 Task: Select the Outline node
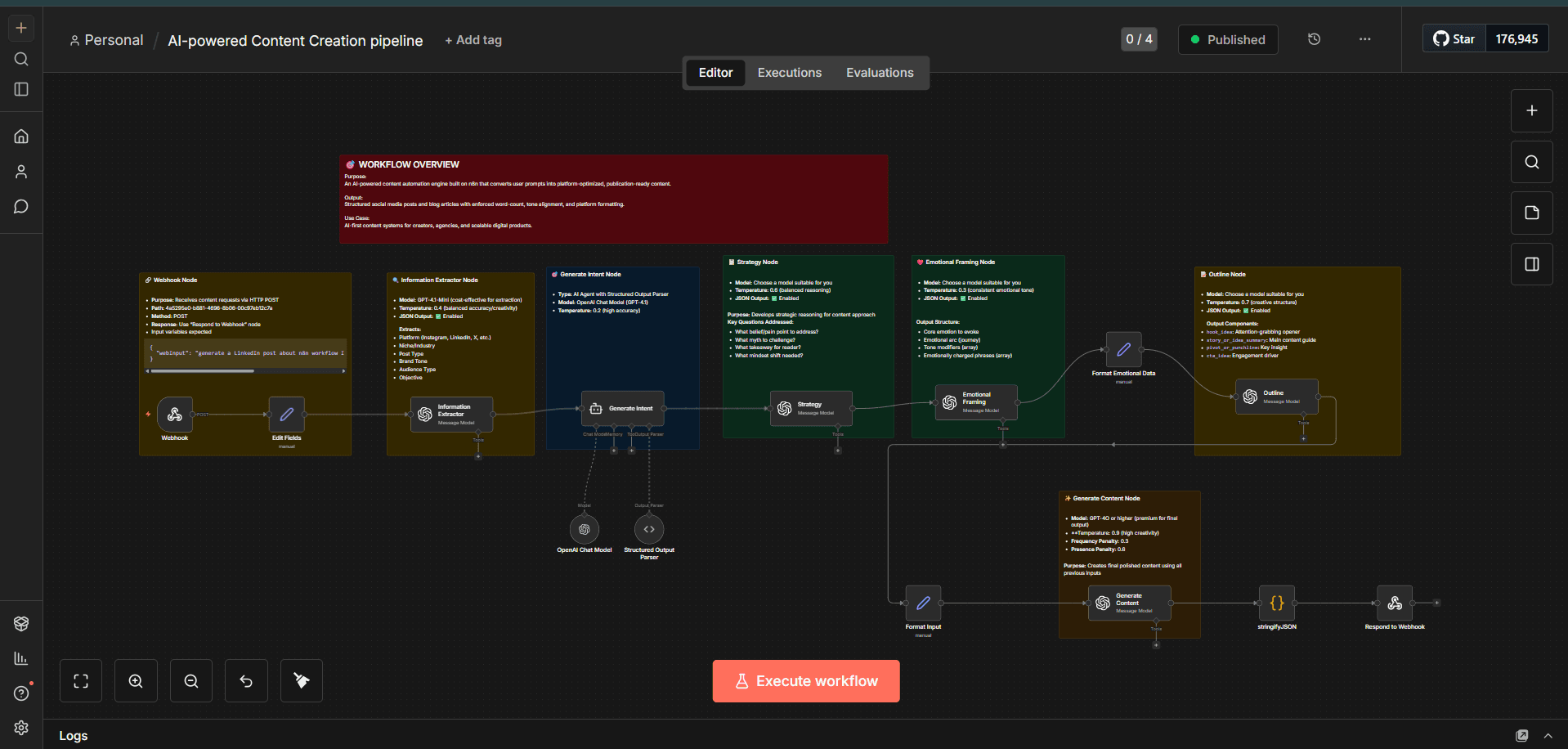[1277, 397]
